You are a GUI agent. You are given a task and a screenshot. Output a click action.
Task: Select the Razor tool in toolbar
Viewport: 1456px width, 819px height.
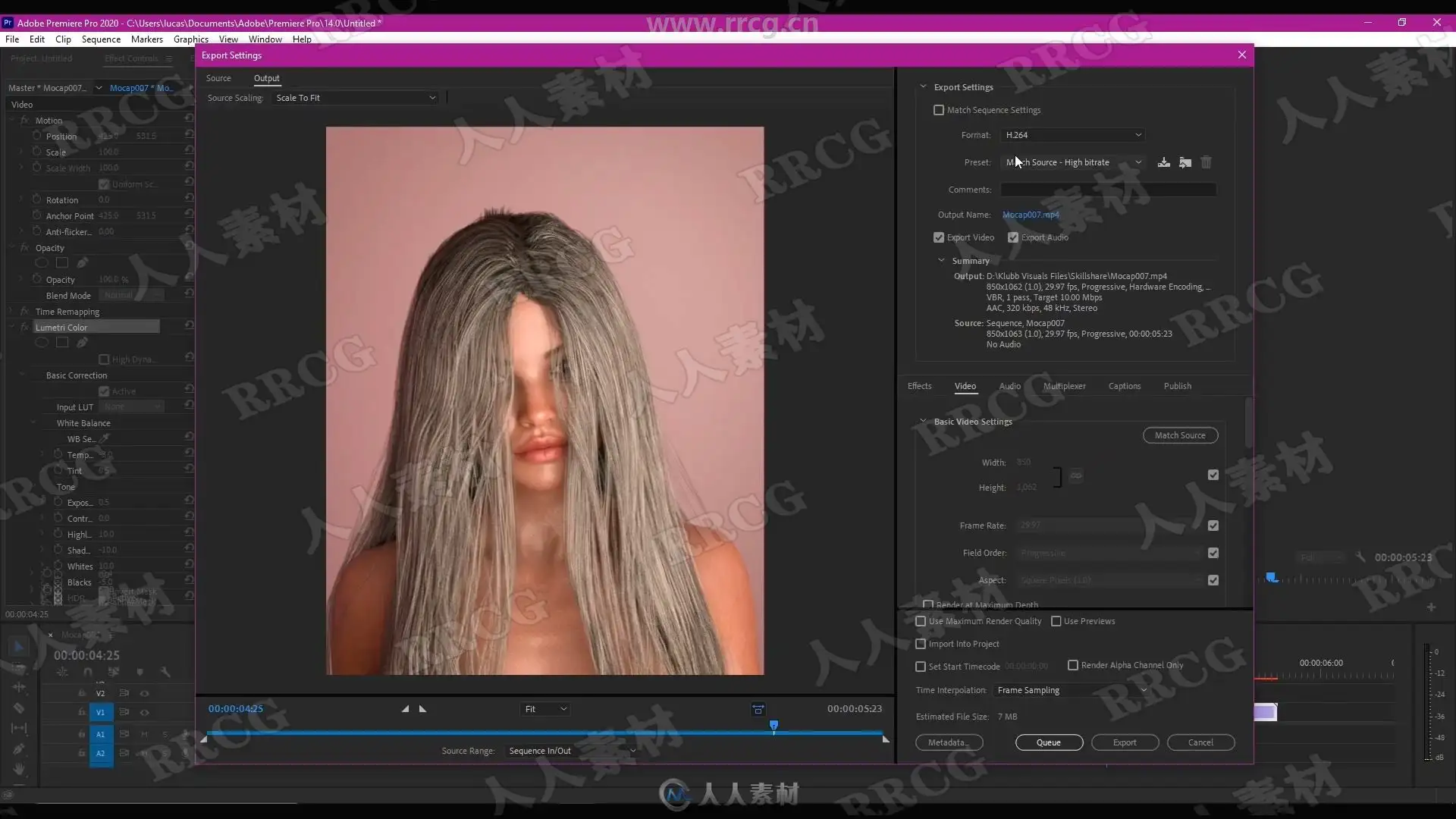pyautogui.click(x=19, y=708)
